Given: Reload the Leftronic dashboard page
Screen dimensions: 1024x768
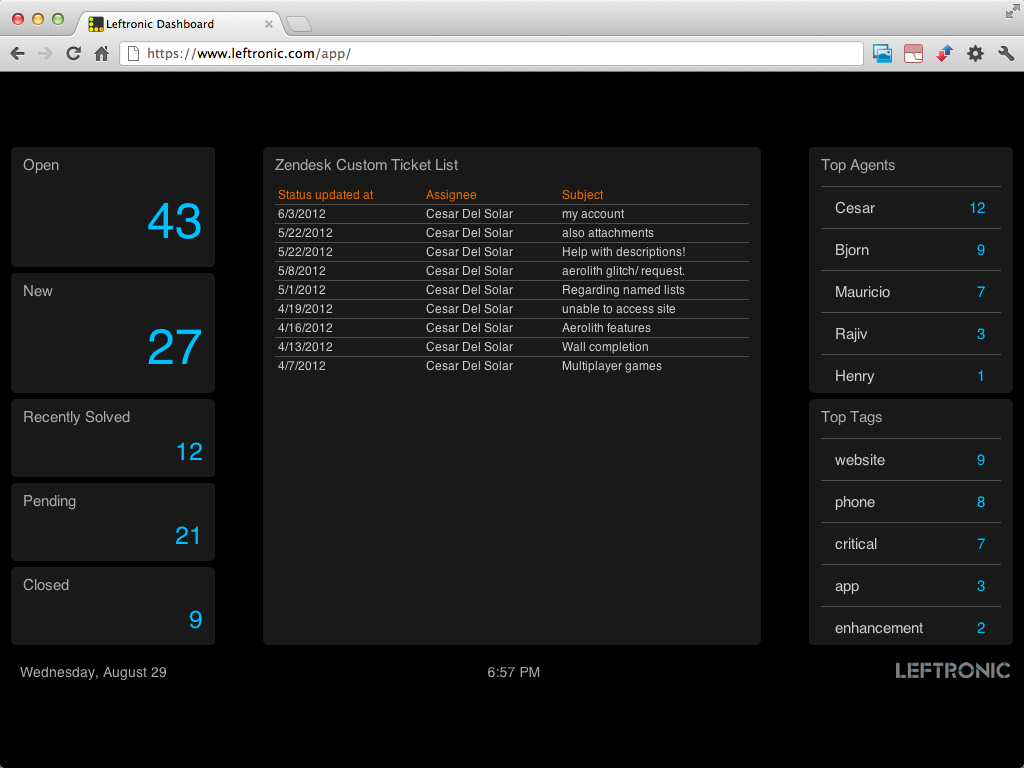Looking at the screenshot, I should (x=73, y=54).
